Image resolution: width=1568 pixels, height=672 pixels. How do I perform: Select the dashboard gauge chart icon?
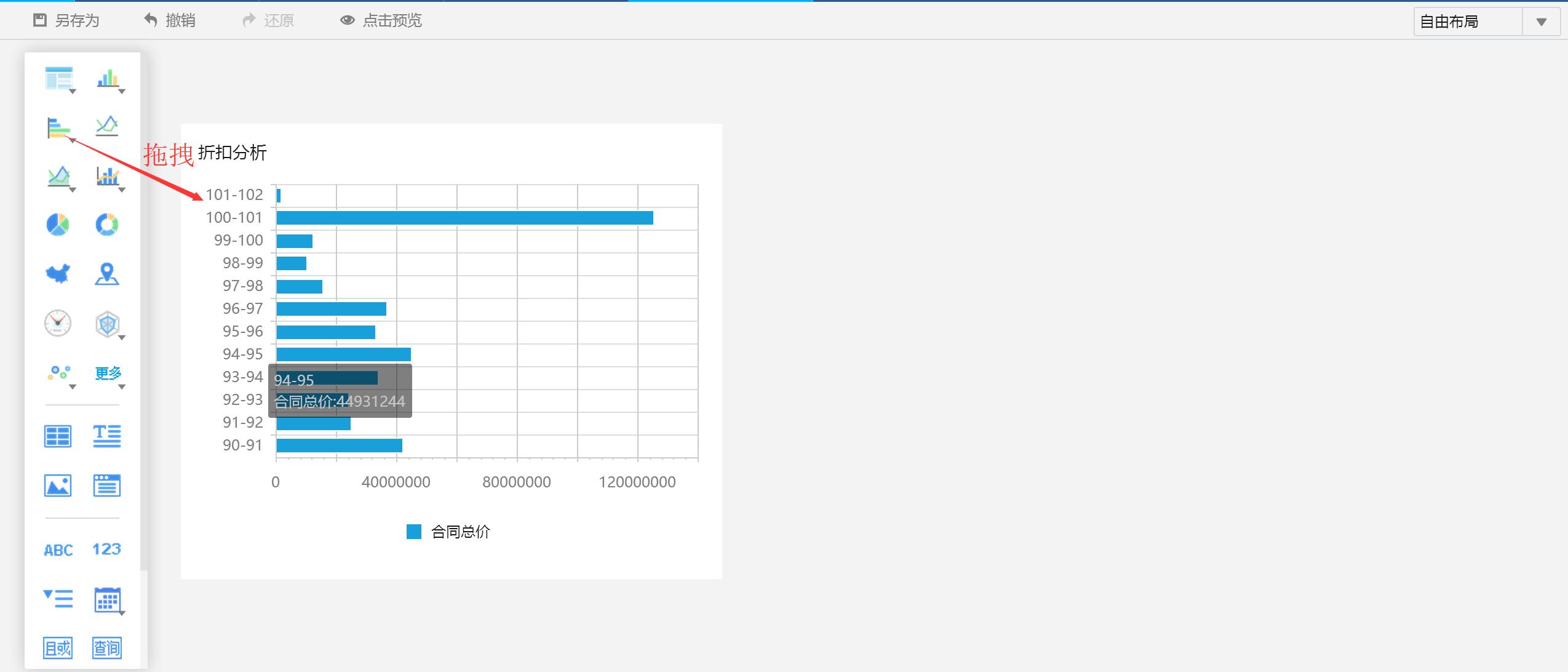[x=58, y=323]
